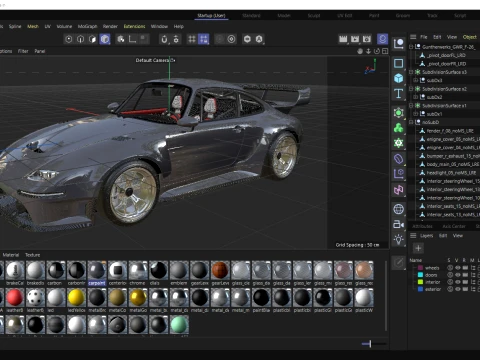Viewport: 480px width, 360px height.
Task: Open the Render menu
Action: (x=110, y=26)
